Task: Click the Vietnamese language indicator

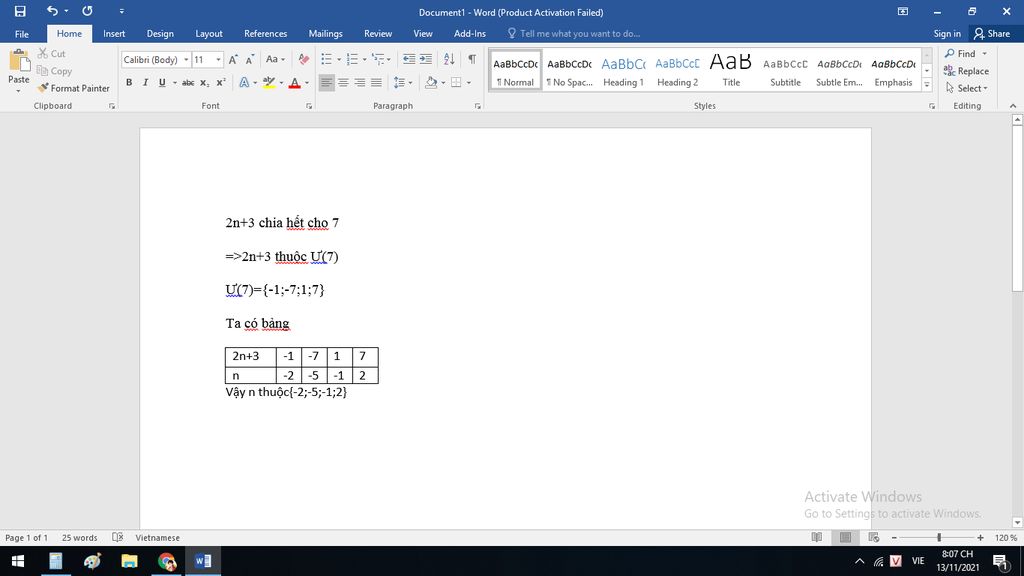Action: 157,537
